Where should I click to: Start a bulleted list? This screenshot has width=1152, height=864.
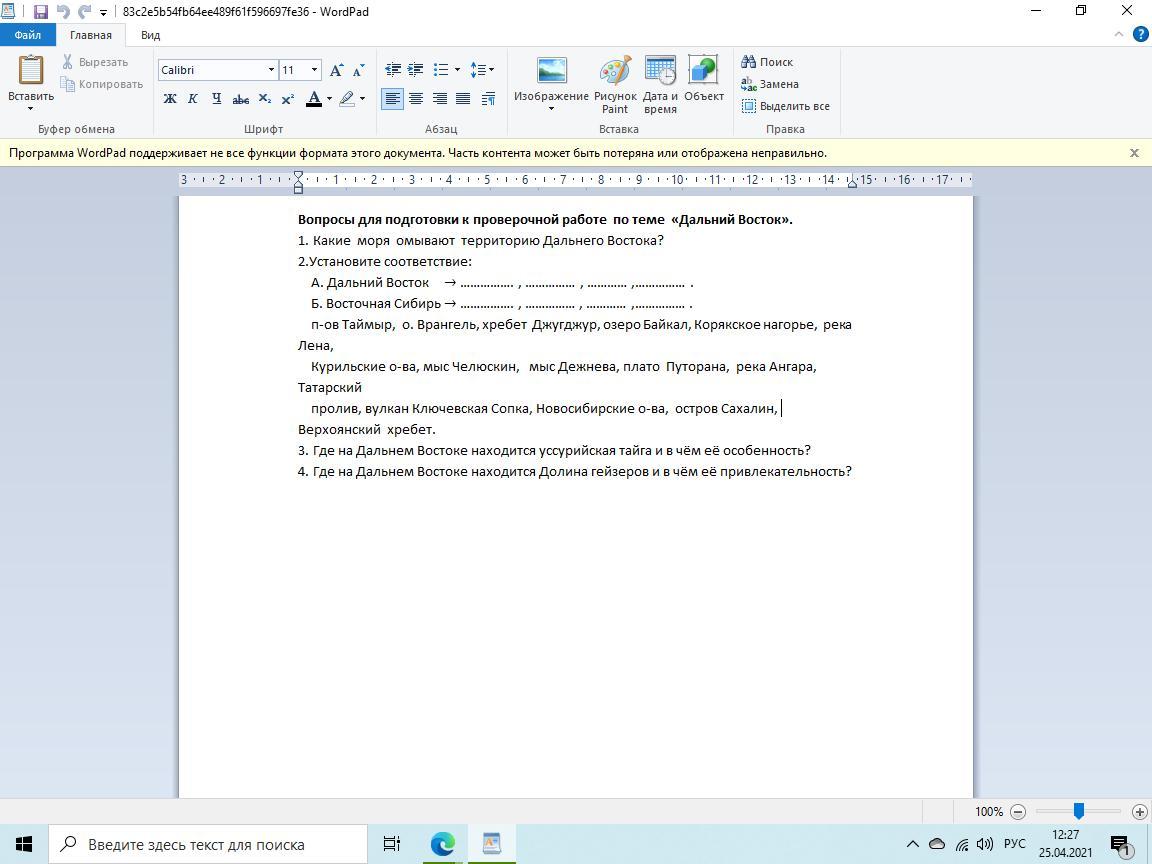[441, 70]
